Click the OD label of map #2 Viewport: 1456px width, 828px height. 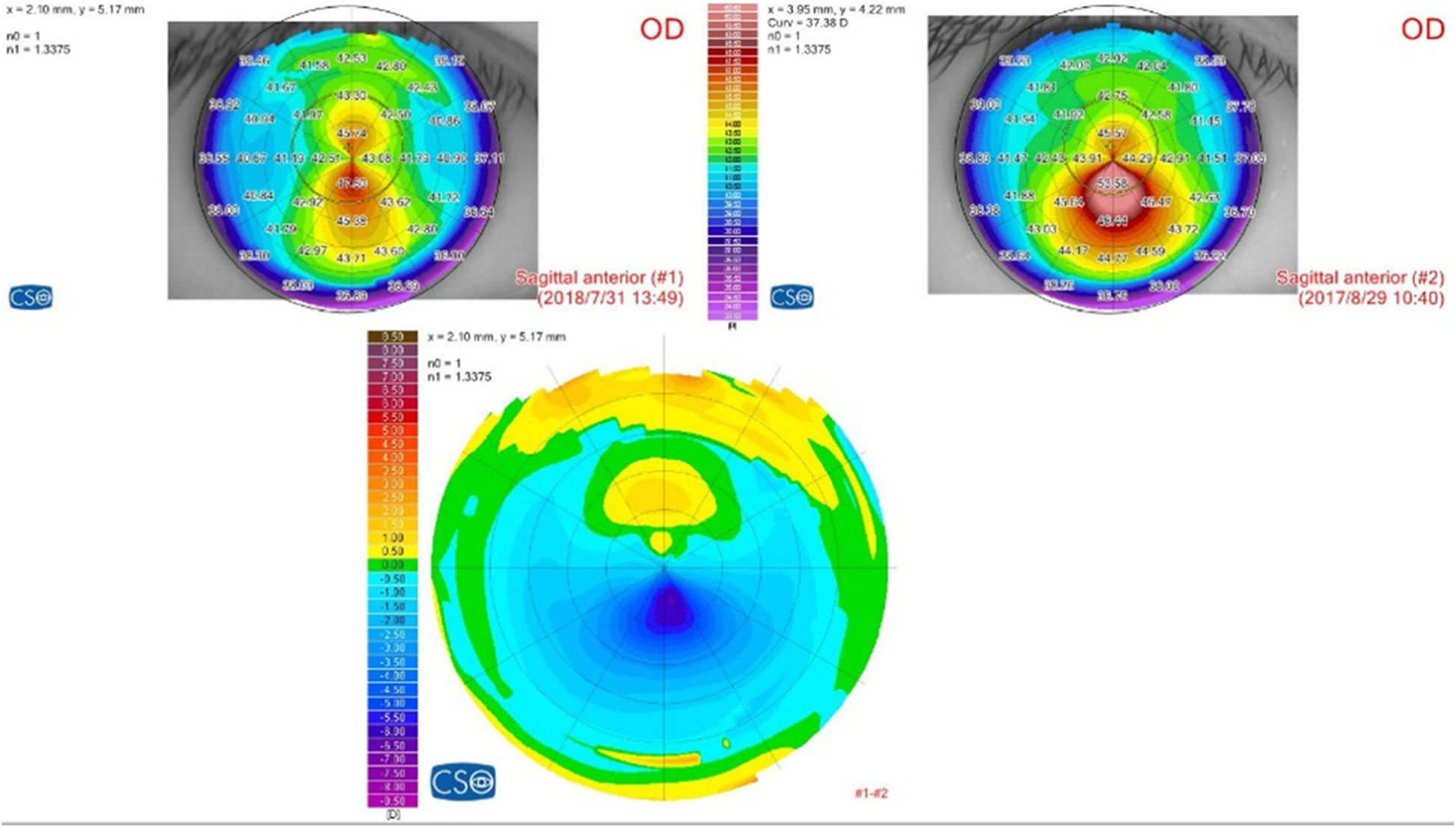point(1422,29)
